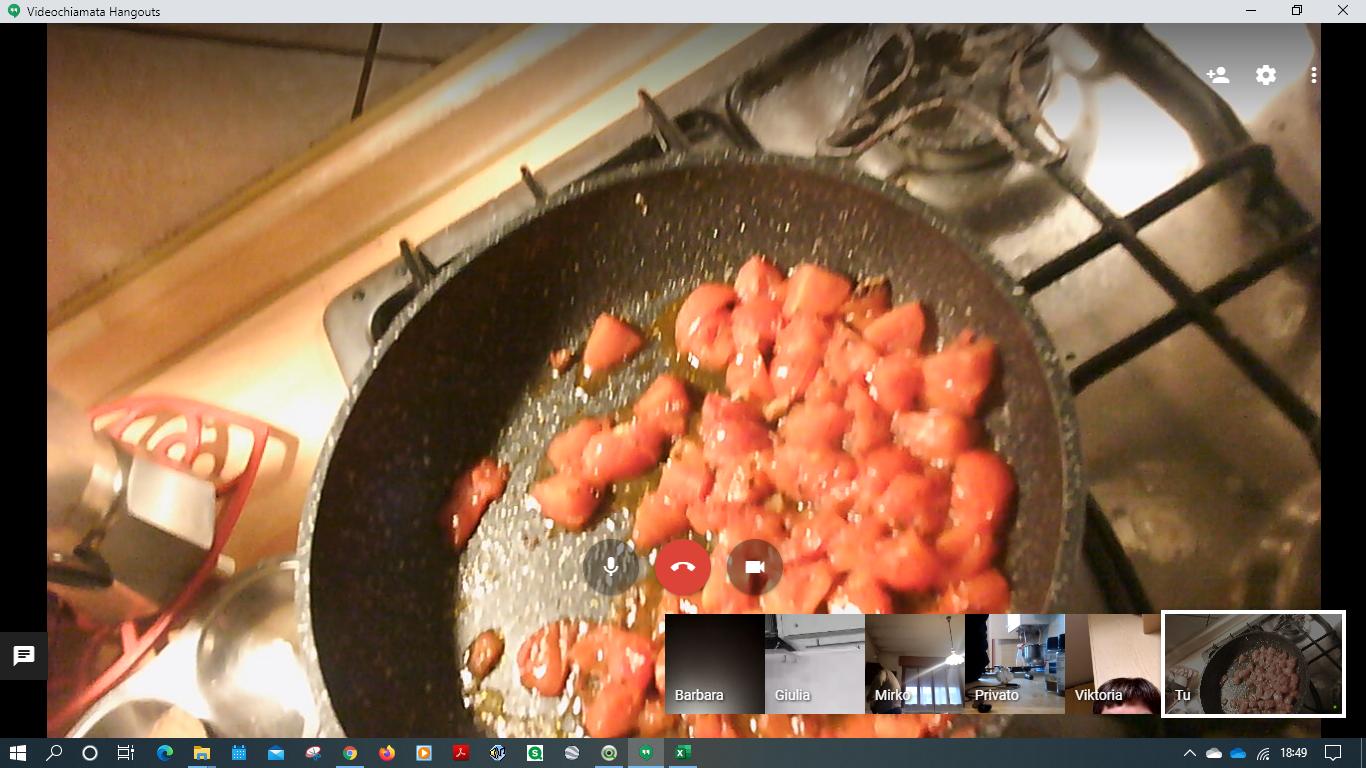Viewport: 1366px width, 768px height.
Task: Open the speaker audio app taskbar icon
Action: tap(498, 753)
